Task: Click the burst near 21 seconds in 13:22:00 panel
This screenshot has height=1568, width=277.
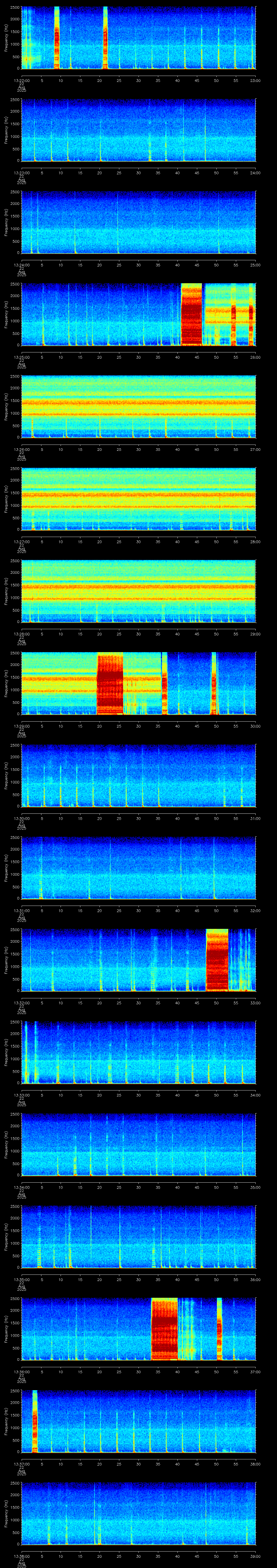Action: (105, 38)
